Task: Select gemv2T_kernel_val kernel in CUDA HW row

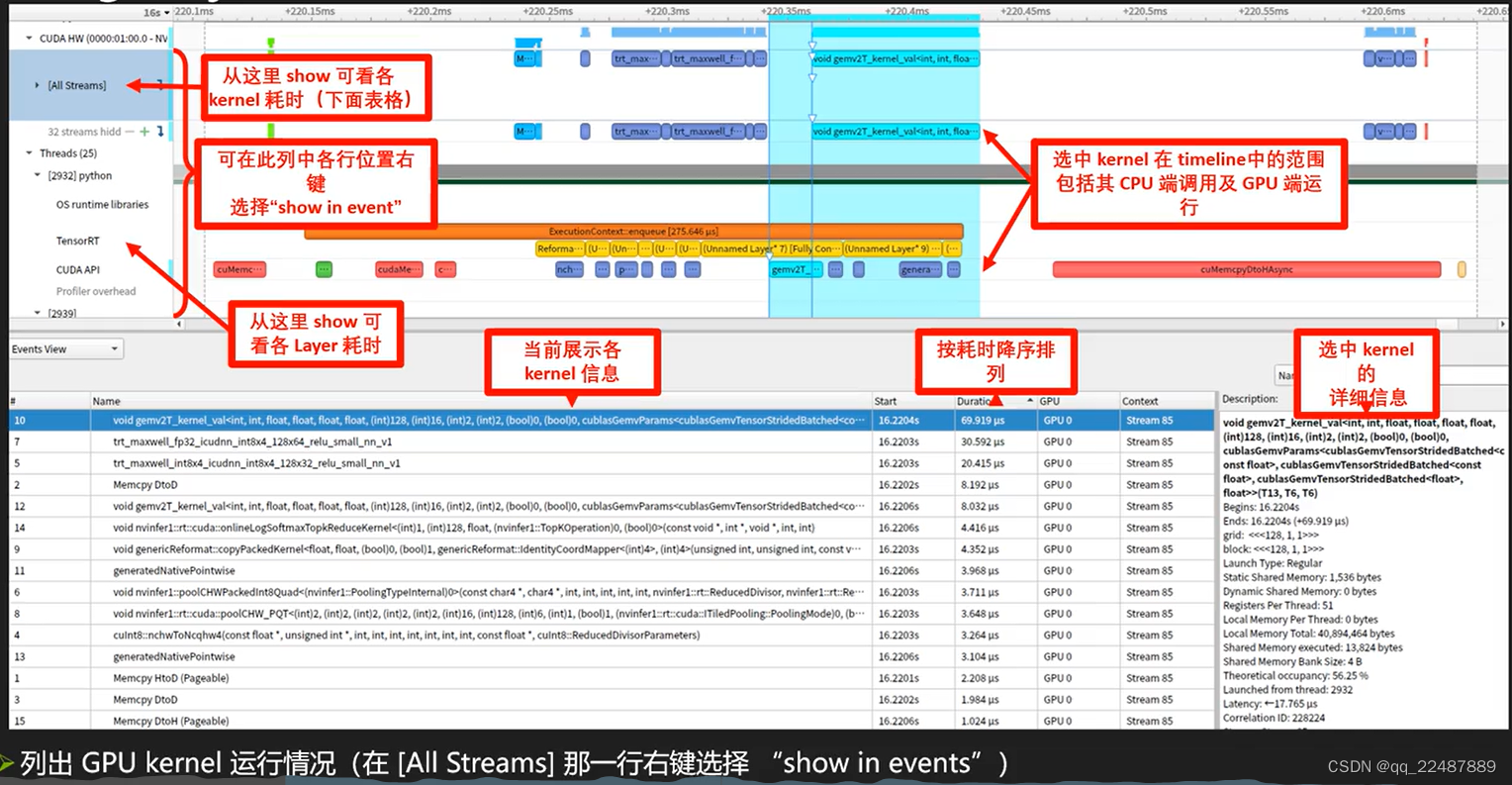Action: [x=895, y=58]
